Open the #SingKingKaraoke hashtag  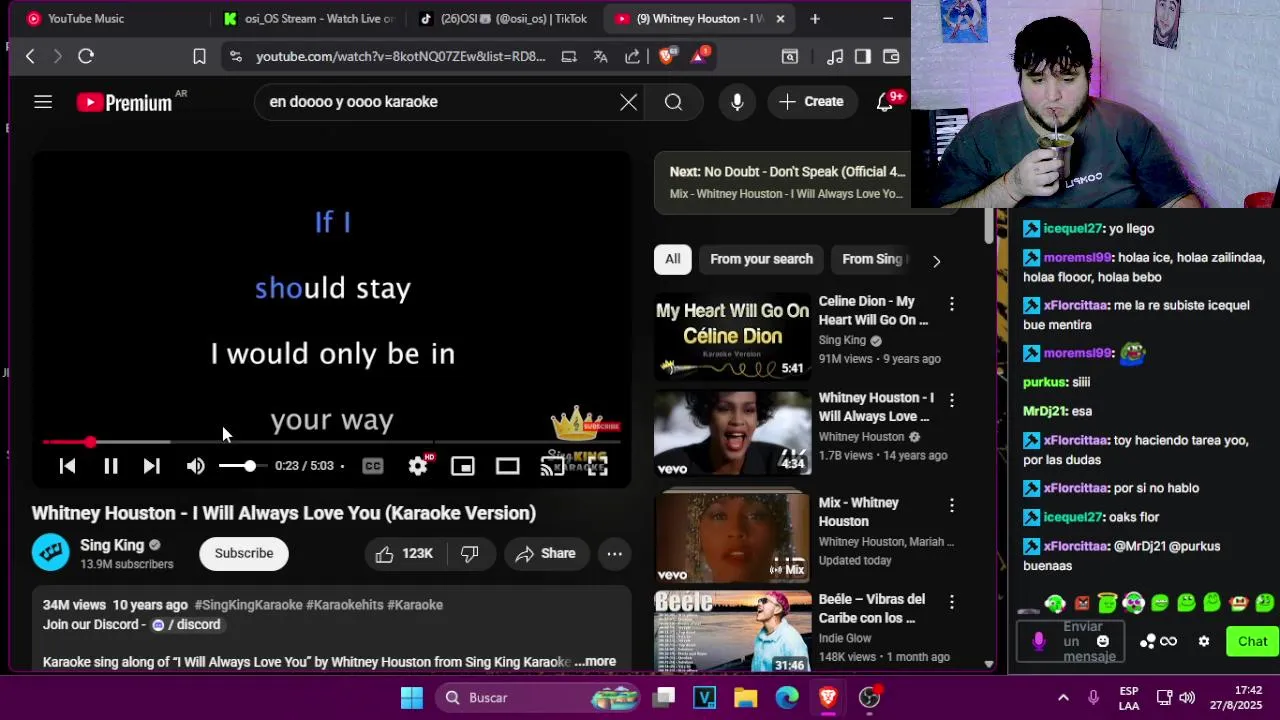[x=248, y=605]
